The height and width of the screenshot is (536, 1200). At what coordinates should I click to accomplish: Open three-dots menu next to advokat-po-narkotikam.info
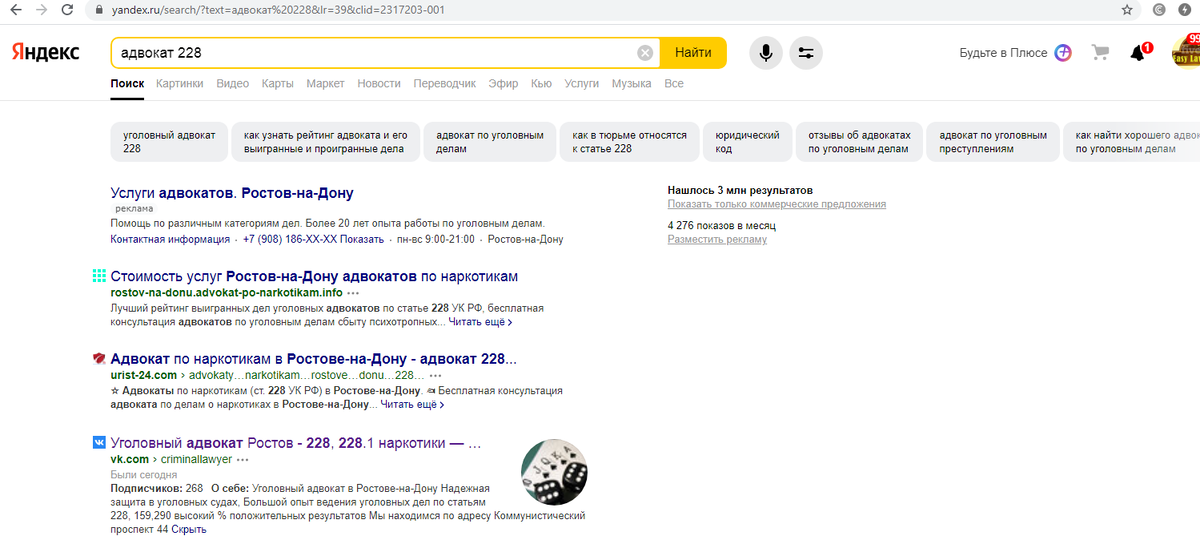click(x=354, y=293)
